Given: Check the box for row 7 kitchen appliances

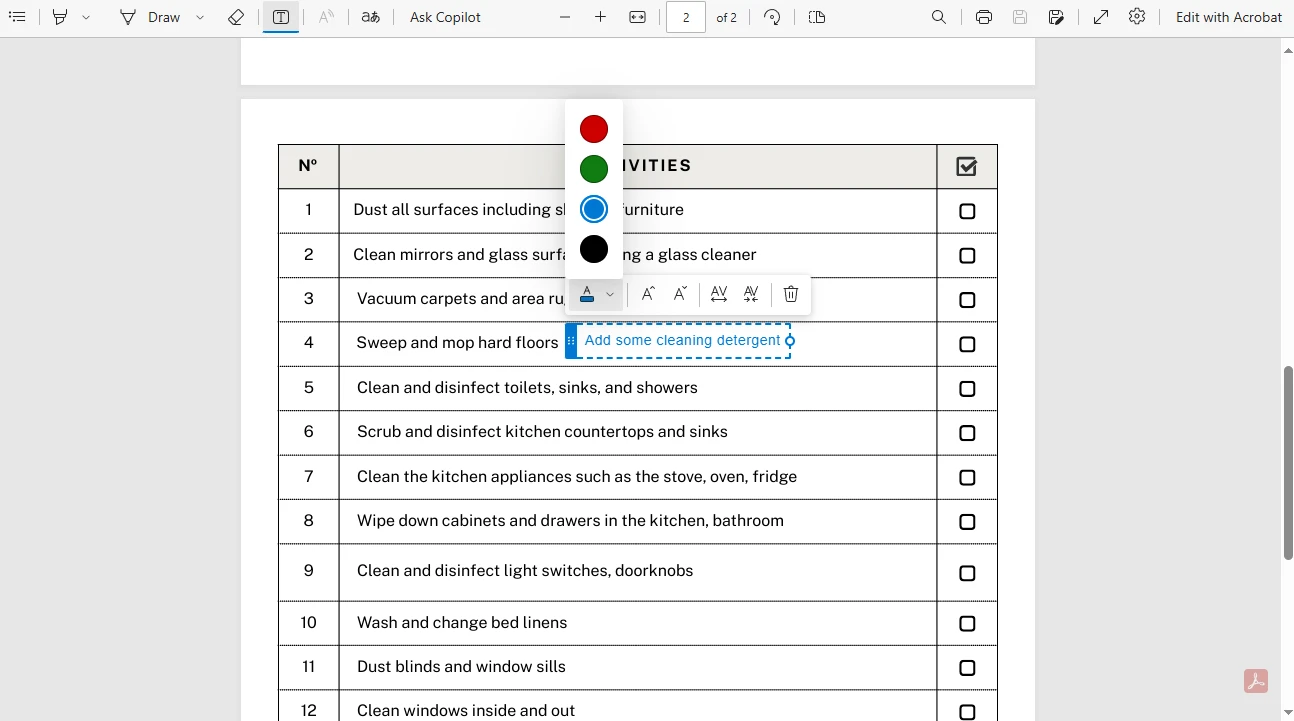Looking at the screenshot, I should coord(967,478).
